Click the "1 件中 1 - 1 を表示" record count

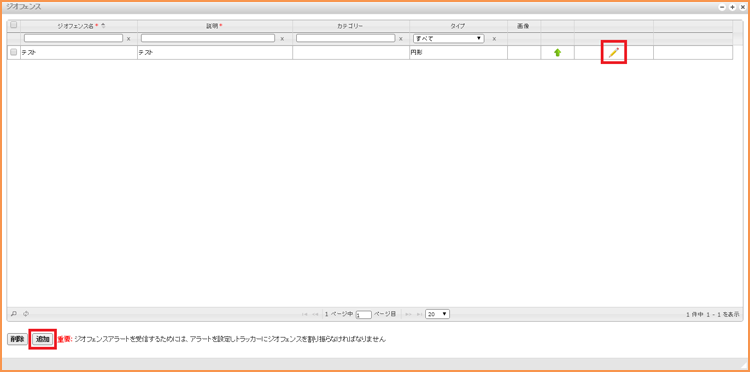713,314
